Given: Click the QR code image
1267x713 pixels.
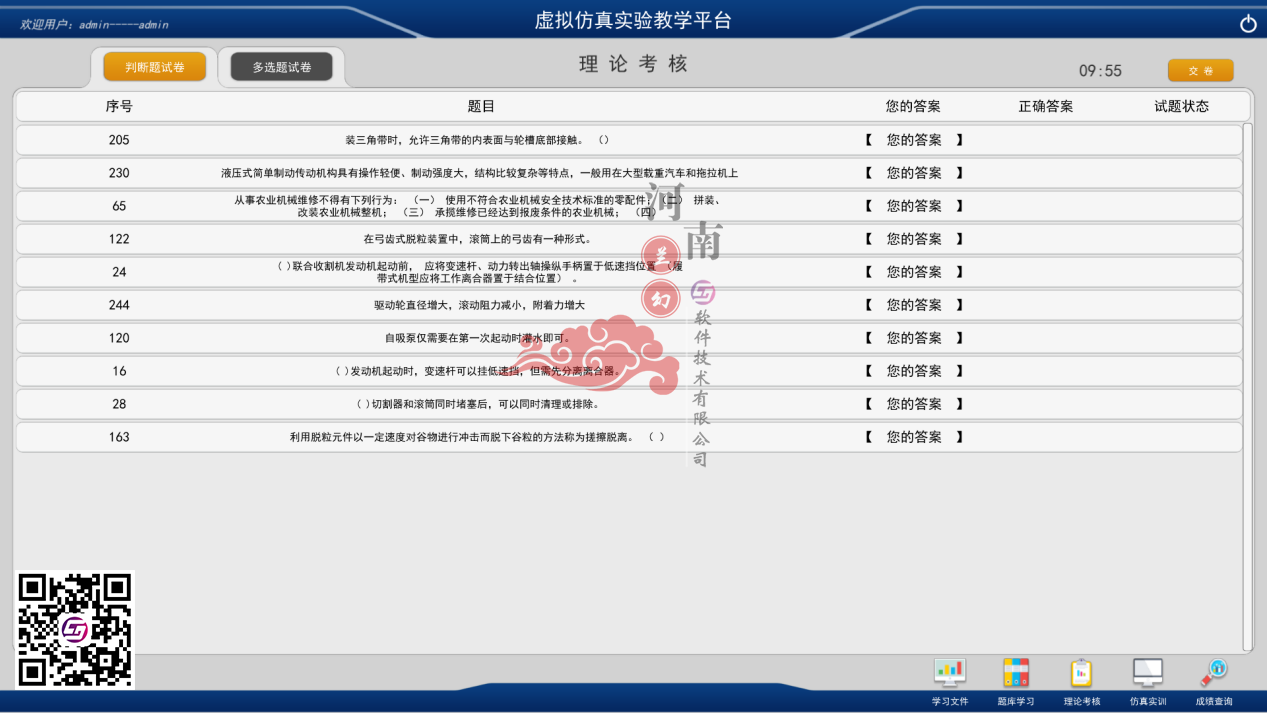Looking at the screenshot, I should pos(75,630).
